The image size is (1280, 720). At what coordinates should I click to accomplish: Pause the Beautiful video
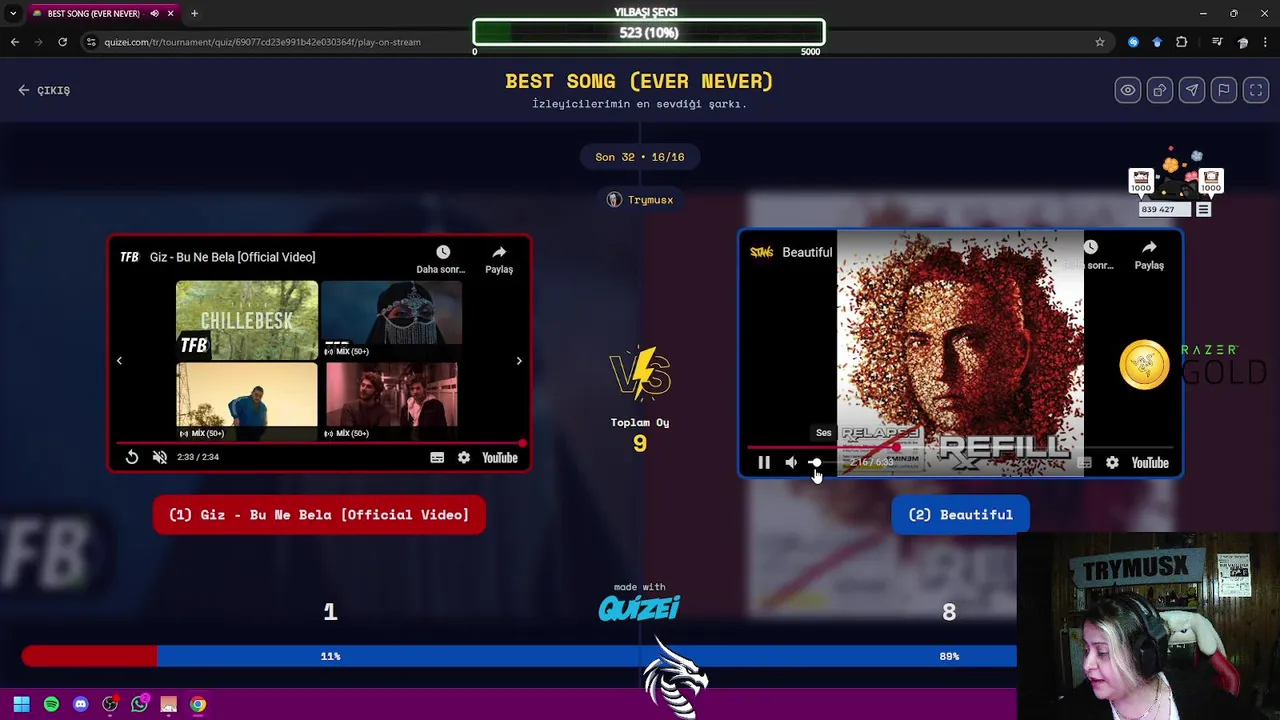[764, 463]
